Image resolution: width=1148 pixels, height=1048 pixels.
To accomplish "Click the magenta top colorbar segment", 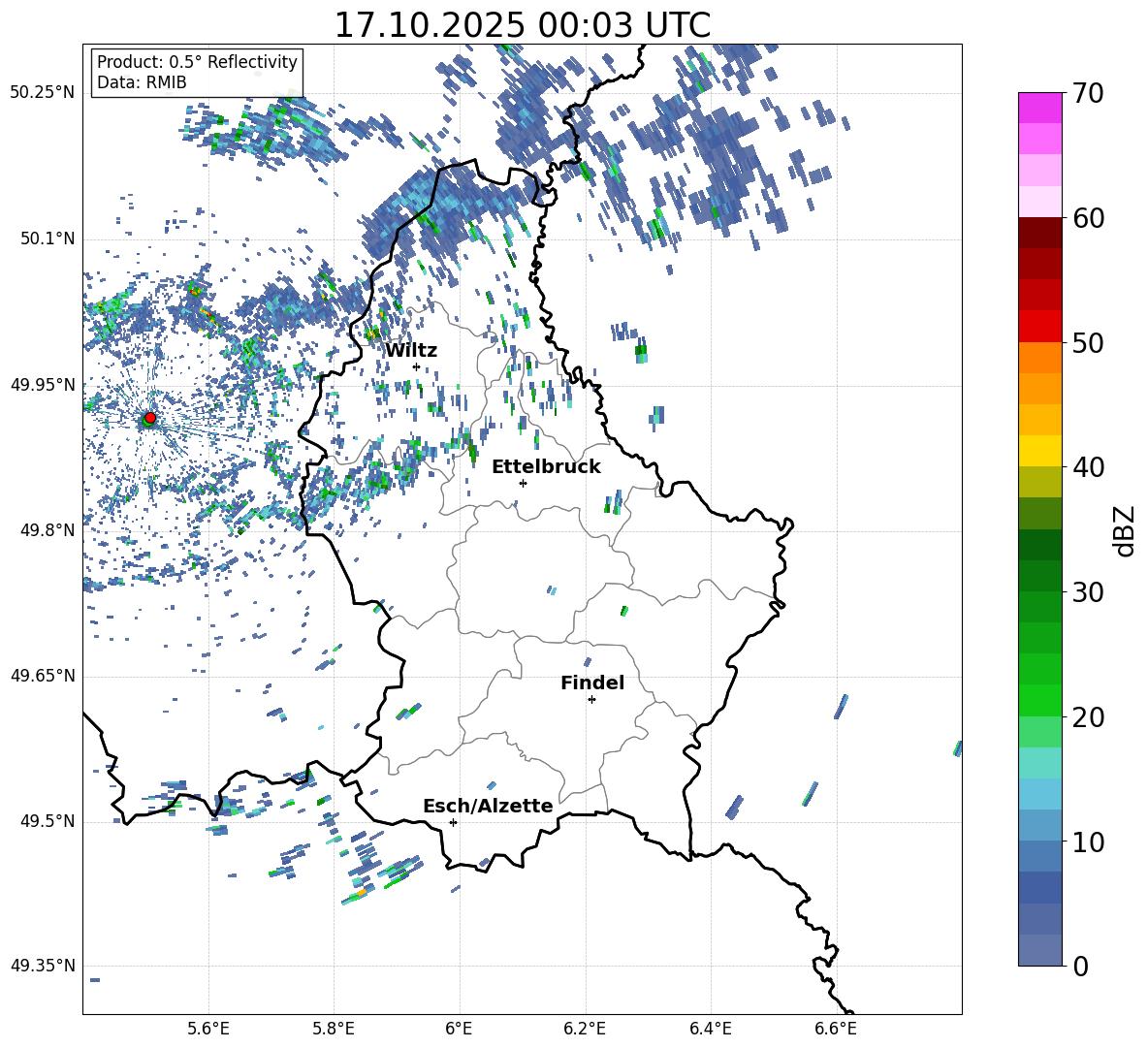I will (1039, 108).
